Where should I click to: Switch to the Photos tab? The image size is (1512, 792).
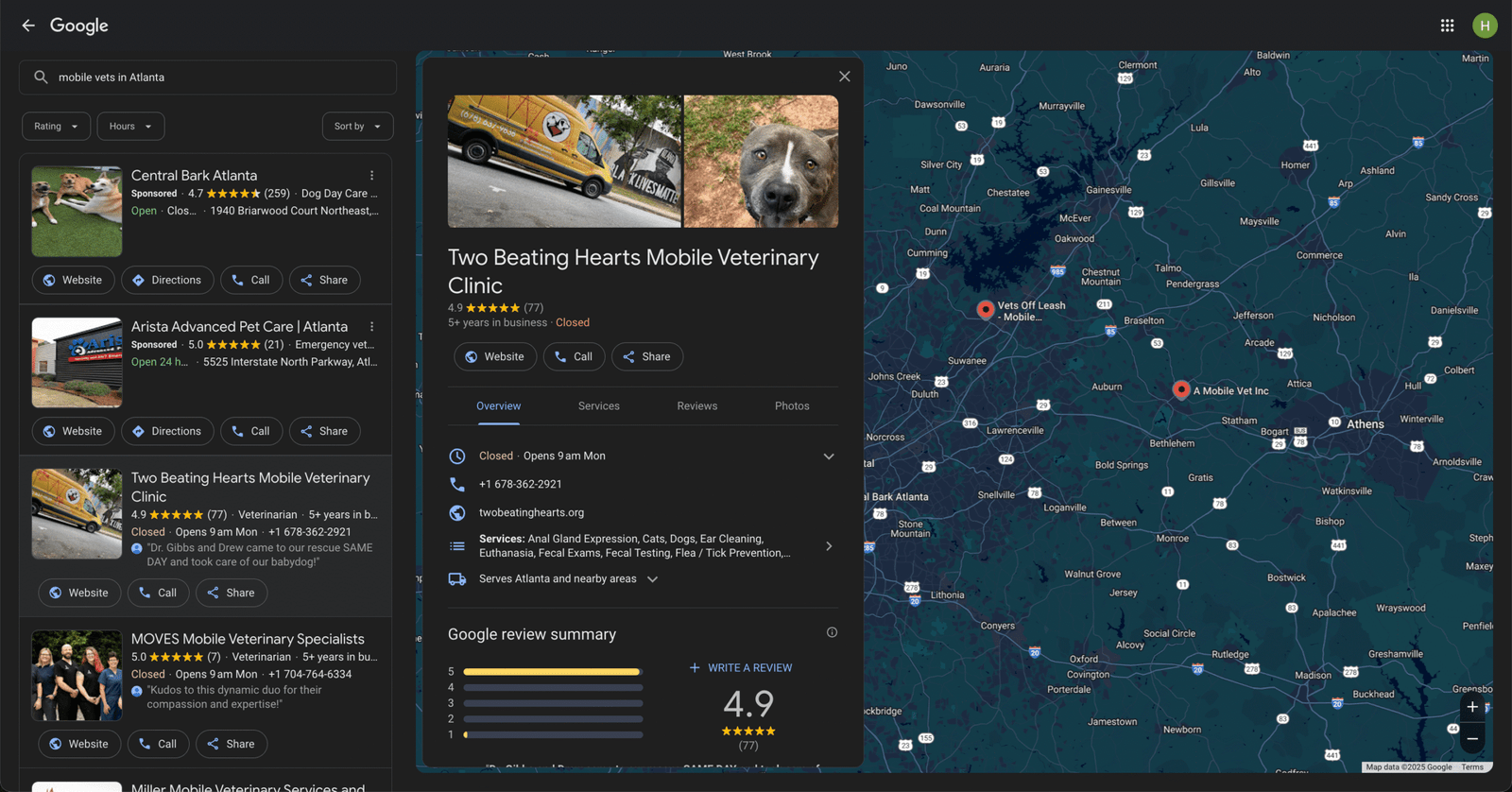tap(792, 406)
